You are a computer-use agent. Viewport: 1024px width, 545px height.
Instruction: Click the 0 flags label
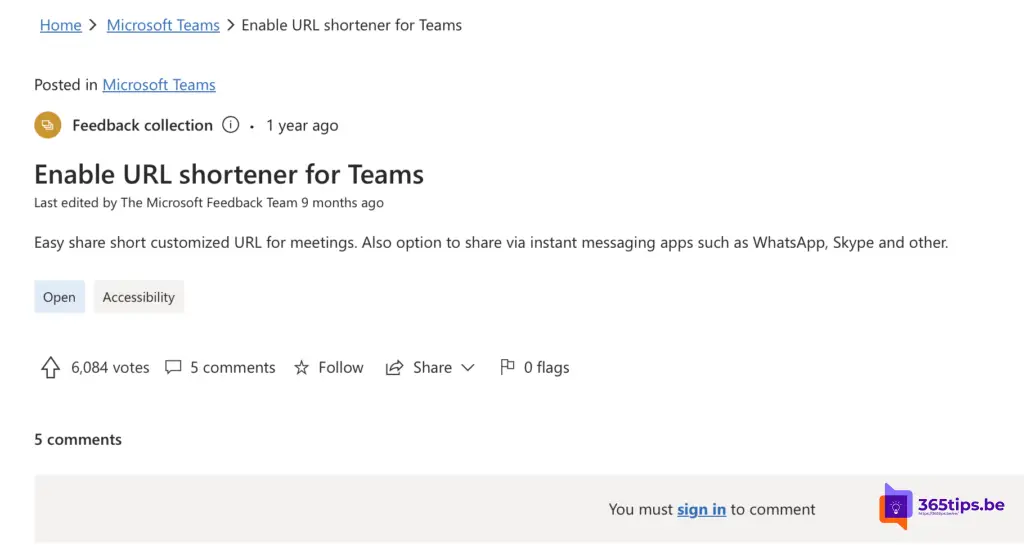546,368
